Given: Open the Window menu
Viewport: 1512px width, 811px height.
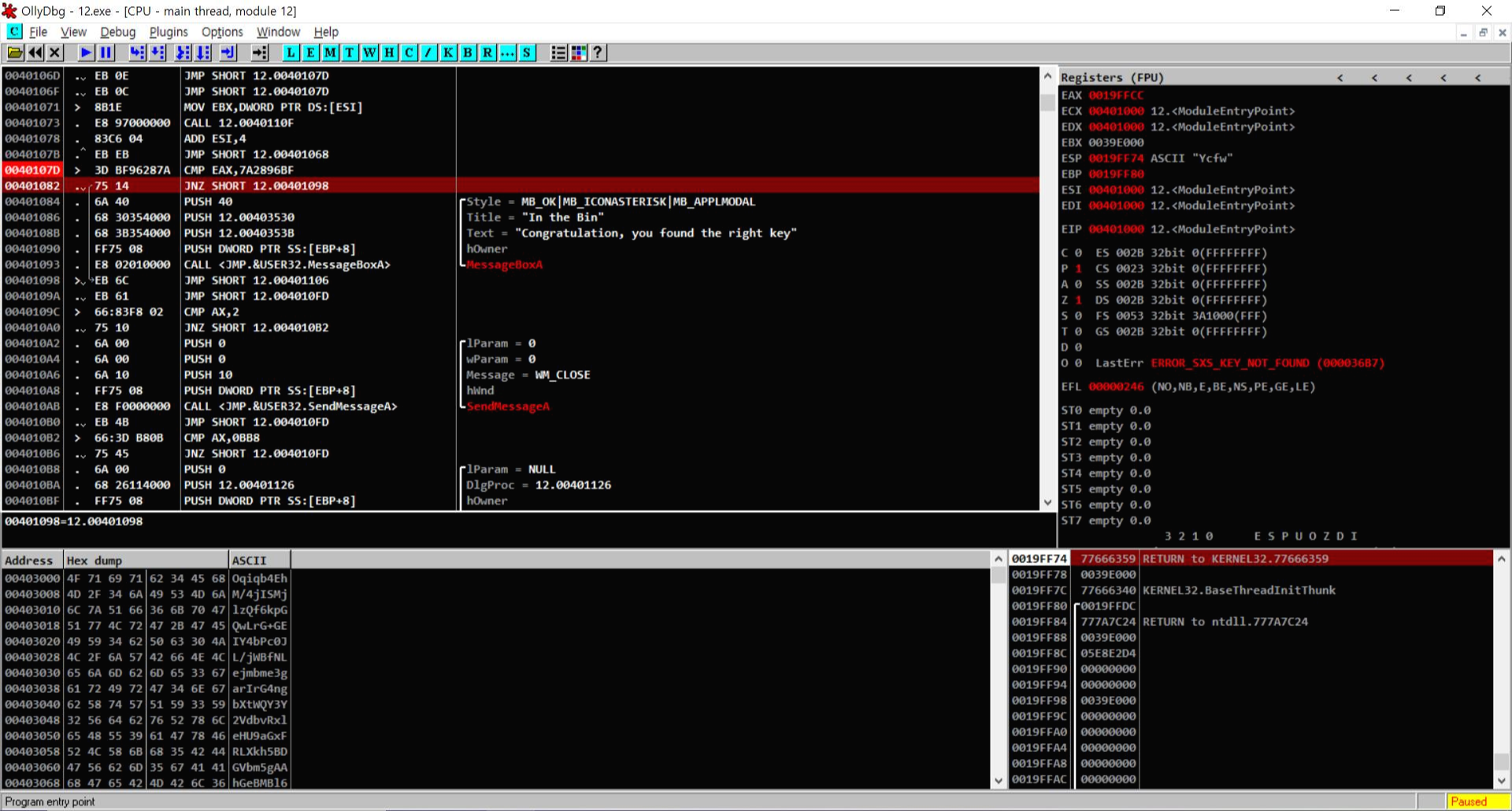Looking at the screenshot, I should (278, 32).
